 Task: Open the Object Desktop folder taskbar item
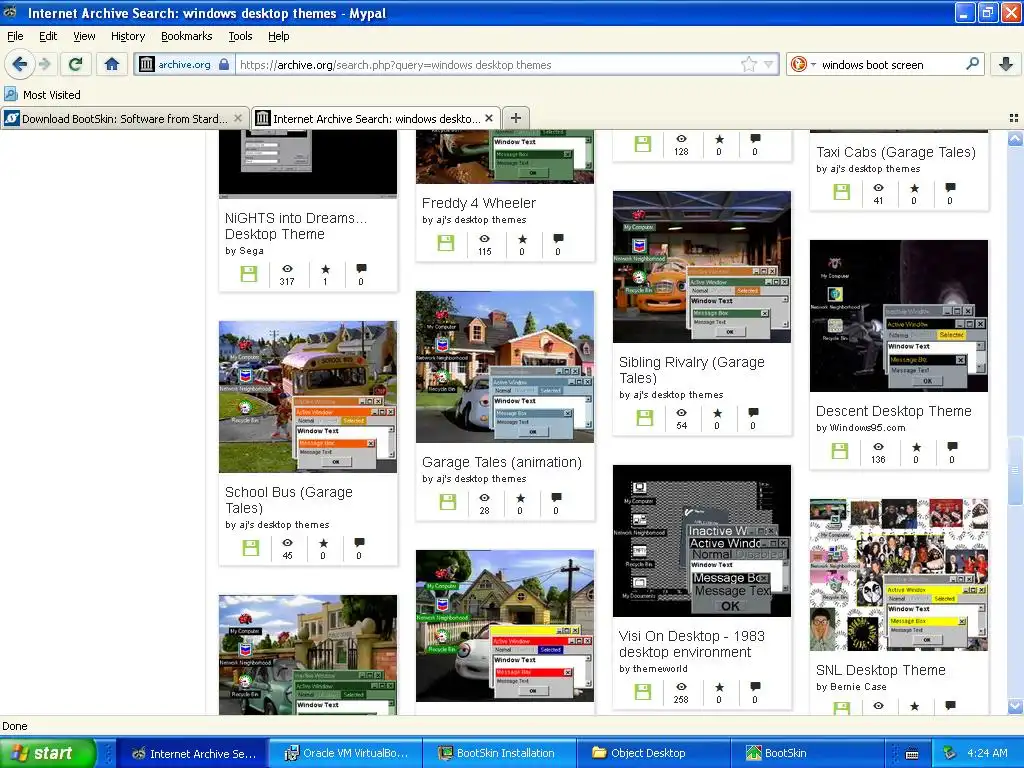pyautogui.click(x=652, y=753)
